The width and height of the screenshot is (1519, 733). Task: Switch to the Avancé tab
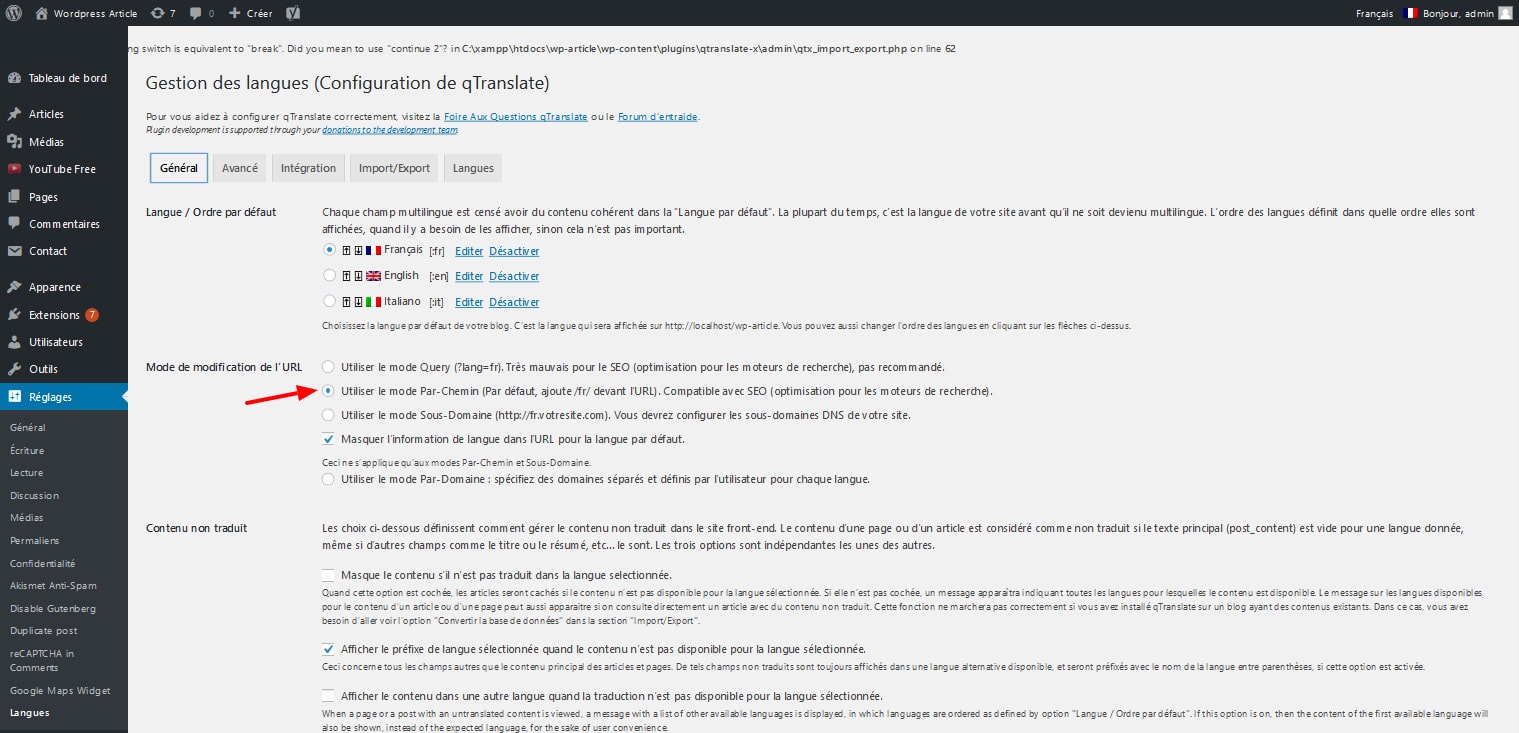tap(240, 168)
